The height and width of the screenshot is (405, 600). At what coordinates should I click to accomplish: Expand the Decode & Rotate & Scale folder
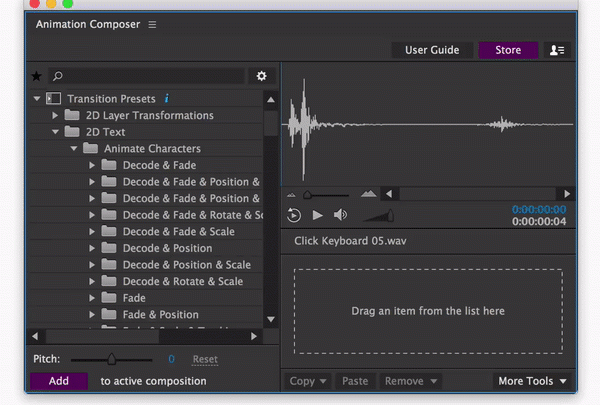coord(92,281)
